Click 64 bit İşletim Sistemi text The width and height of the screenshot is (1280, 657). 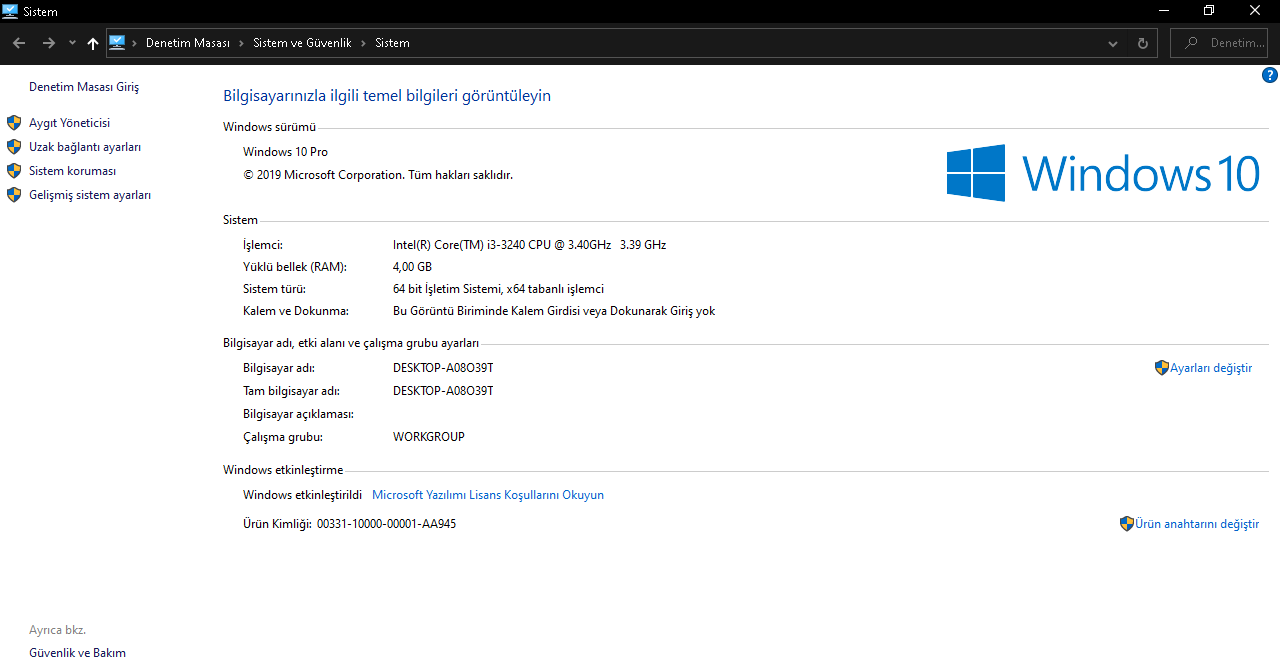(498, 289)
